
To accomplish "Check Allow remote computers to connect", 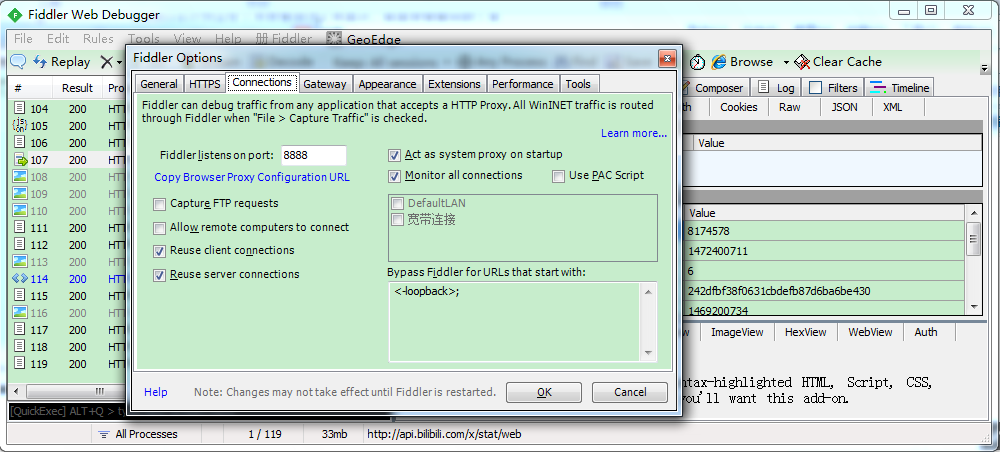I will [x=159, y=228].
